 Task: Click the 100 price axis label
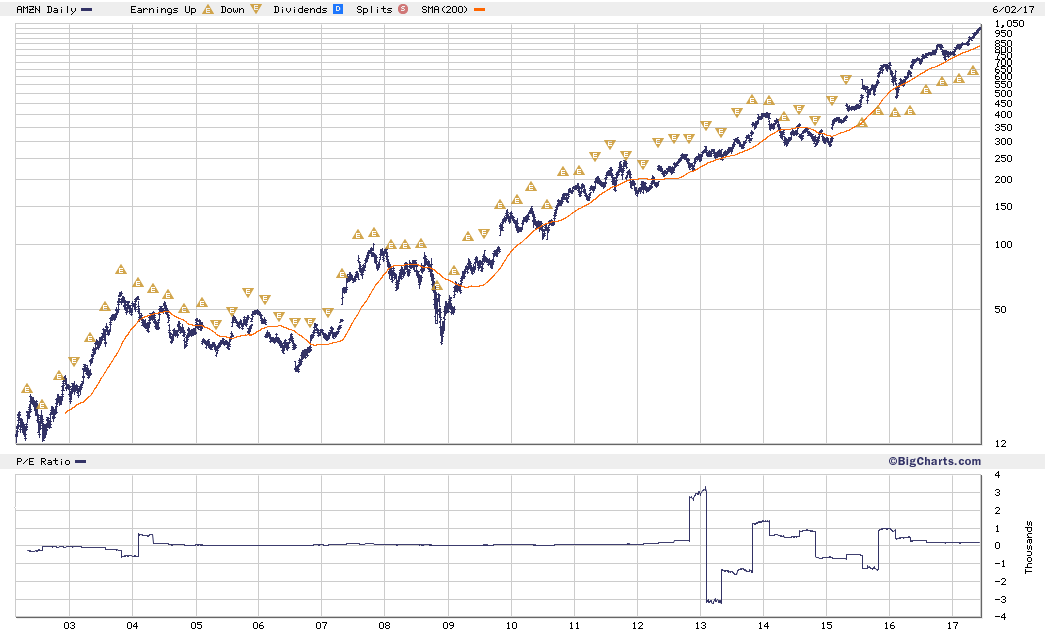point(1003,245)
